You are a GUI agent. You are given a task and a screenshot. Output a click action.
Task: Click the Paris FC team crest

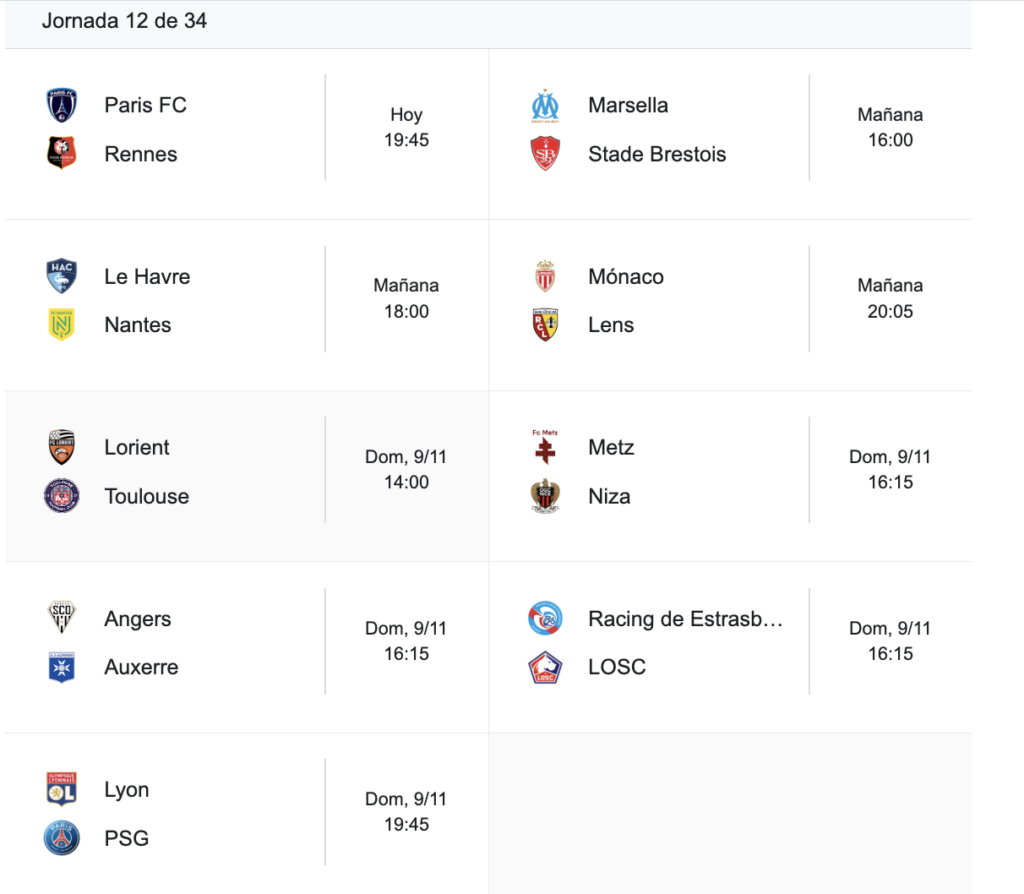click(62, 105)
